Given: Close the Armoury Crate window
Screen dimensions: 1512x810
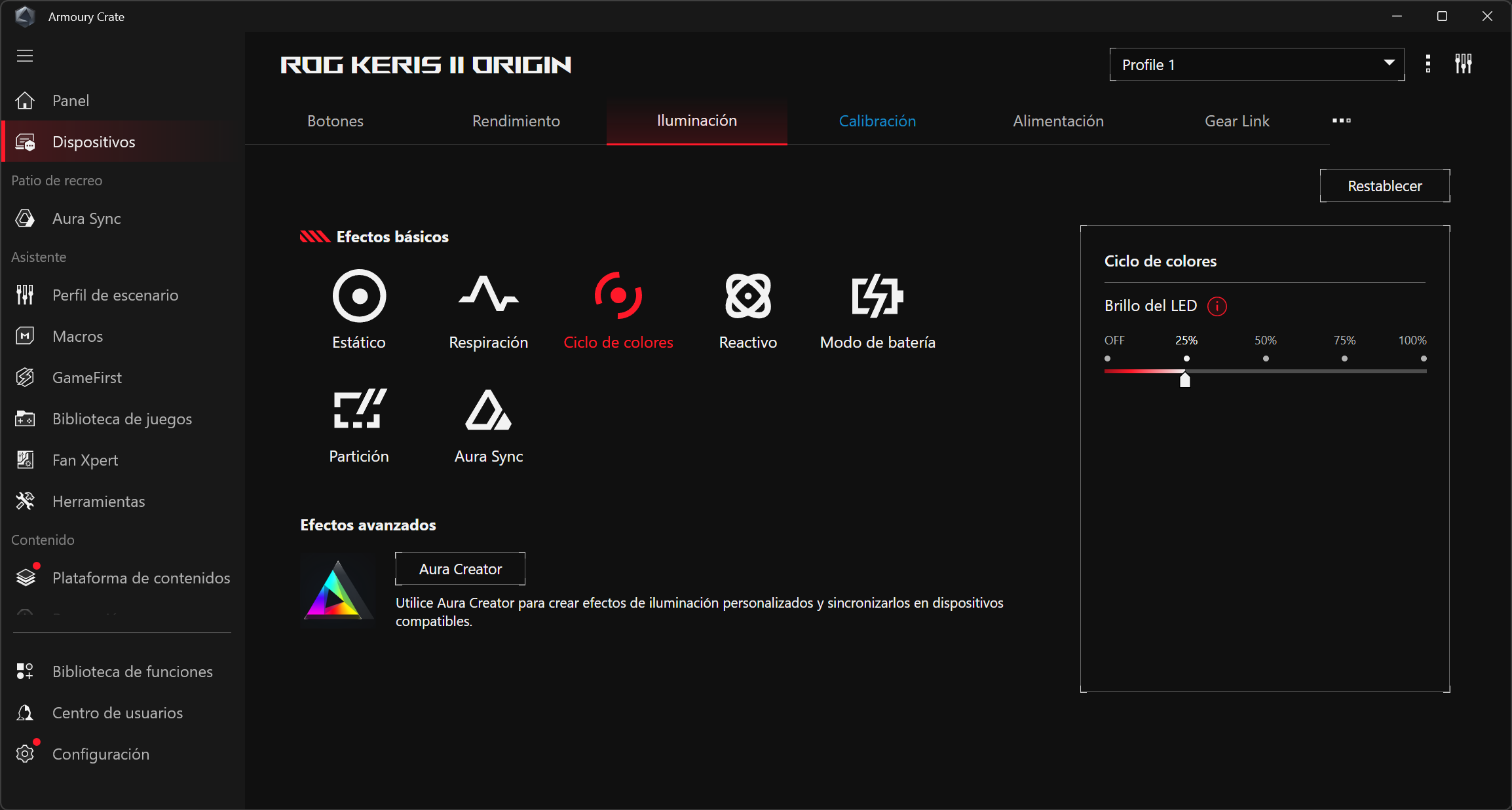Looking at the screenshot, I should tap(1487, 16).
